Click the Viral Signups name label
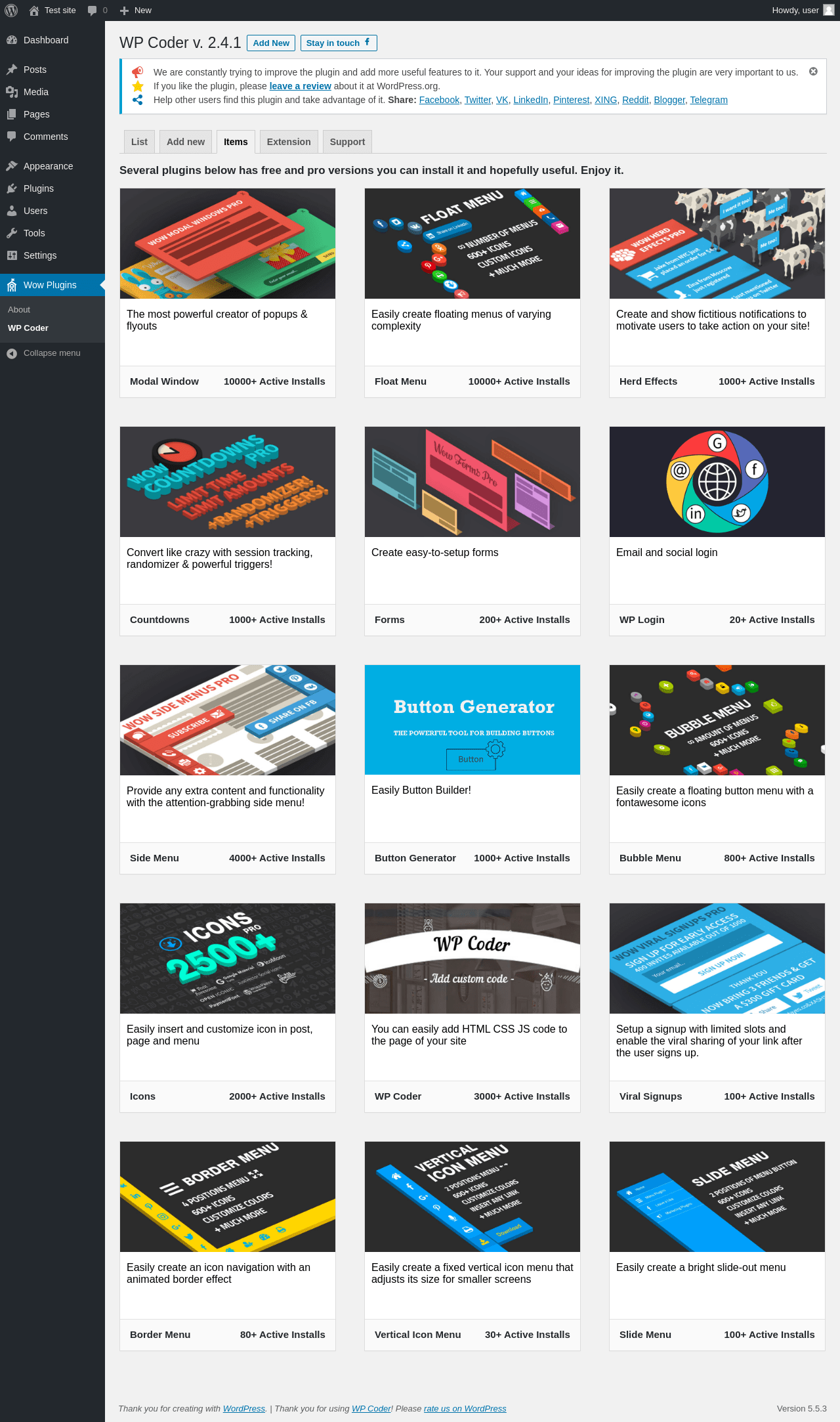Screen dimensions: 840x1422 pyautogui.click(x=651, y=1096)
